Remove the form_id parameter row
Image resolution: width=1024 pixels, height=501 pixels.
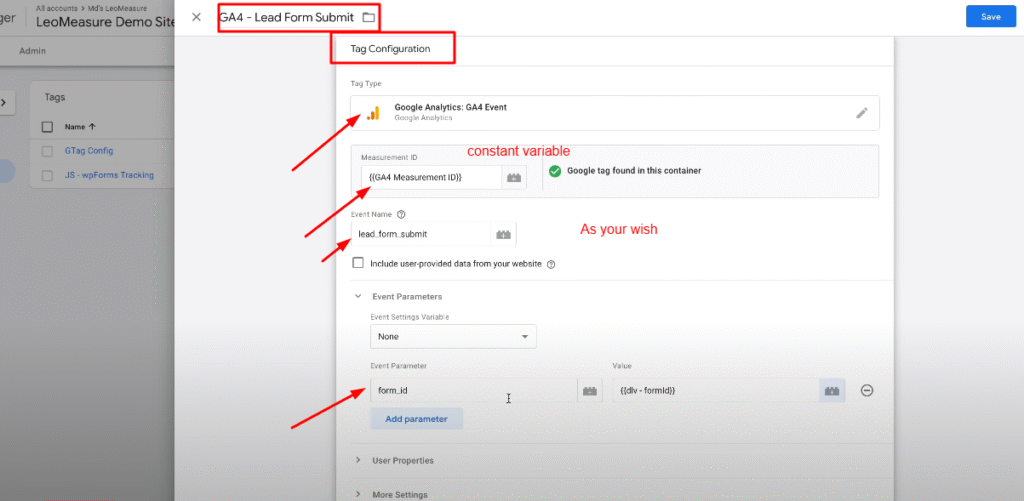[867, 391]
